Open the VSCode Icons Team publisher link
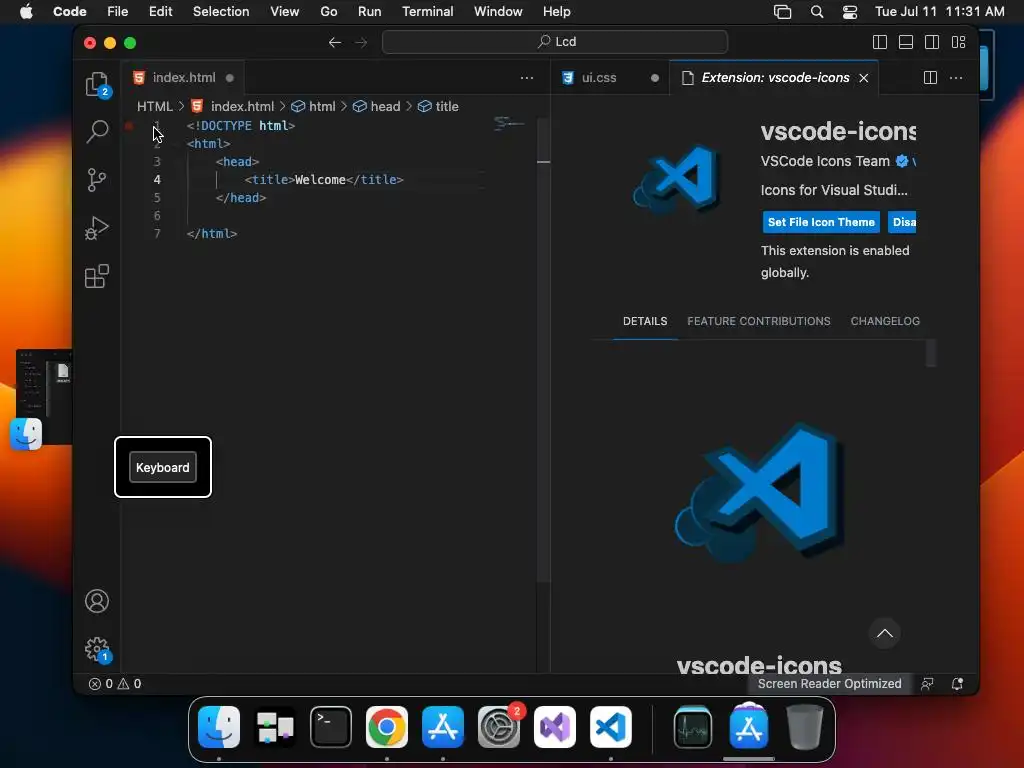 click(825, 161)
